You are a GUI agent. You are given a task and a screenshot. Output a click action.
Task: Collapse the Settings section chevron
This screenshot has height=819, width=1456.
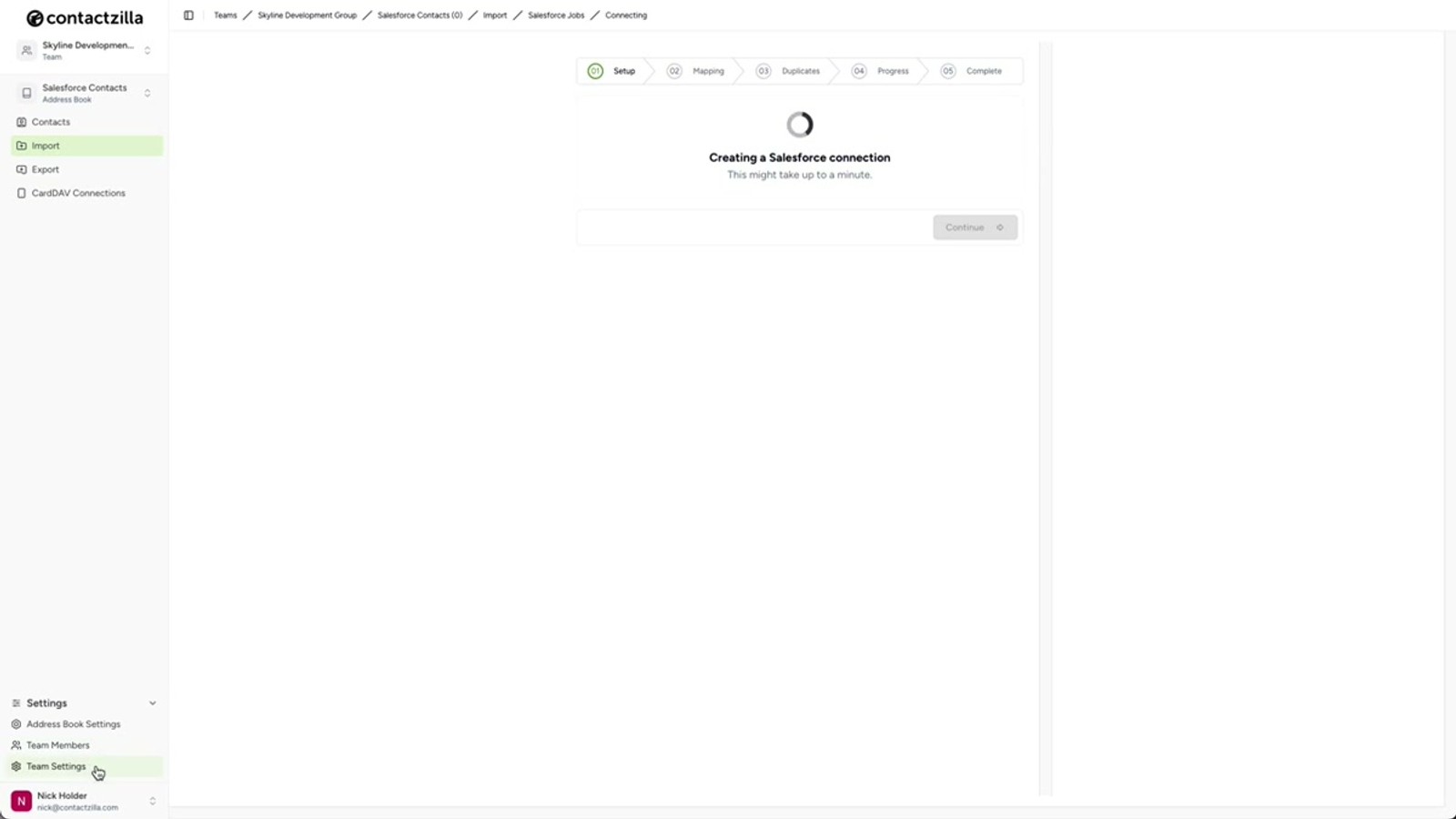pos(152,703)
